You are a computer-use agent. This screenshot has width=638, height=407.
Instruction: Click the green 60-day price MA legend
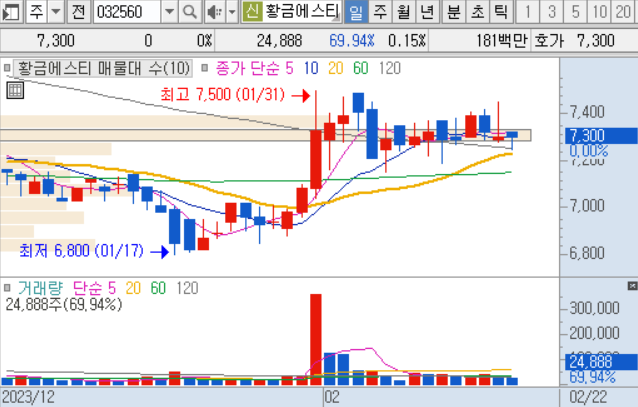361,68
